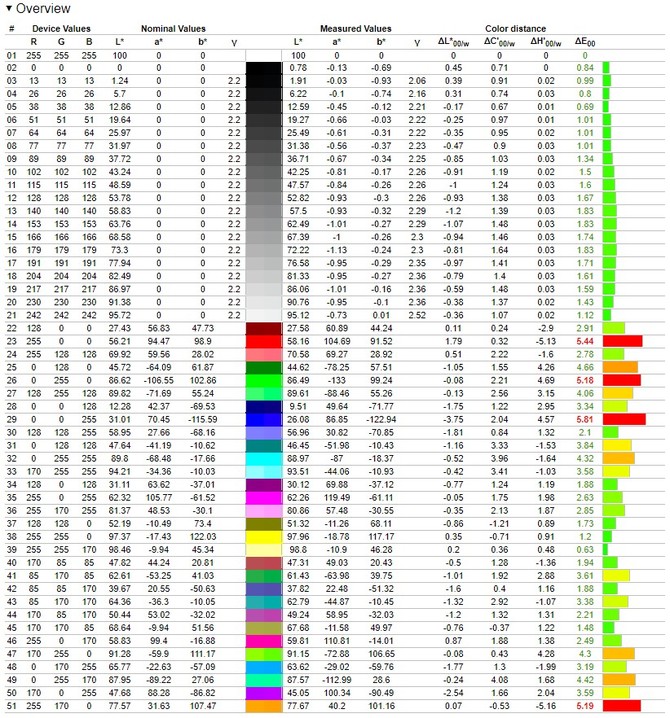This screenshot has height=718, width=670.
Task: Click the Color distance column group header
Action: coord(515,28)
